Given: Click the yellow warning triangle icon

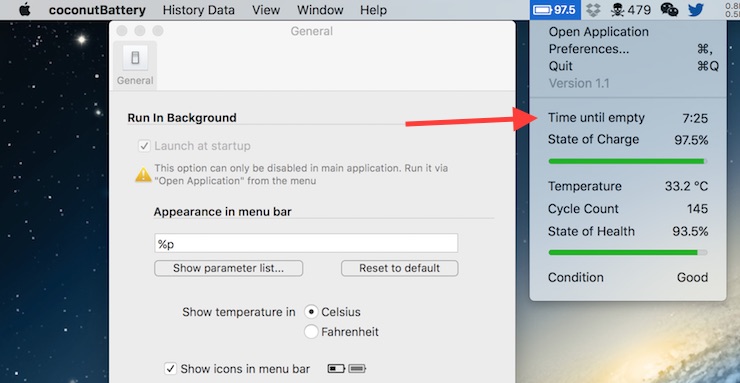Looking at the screenshot, I should click(143, 175).
